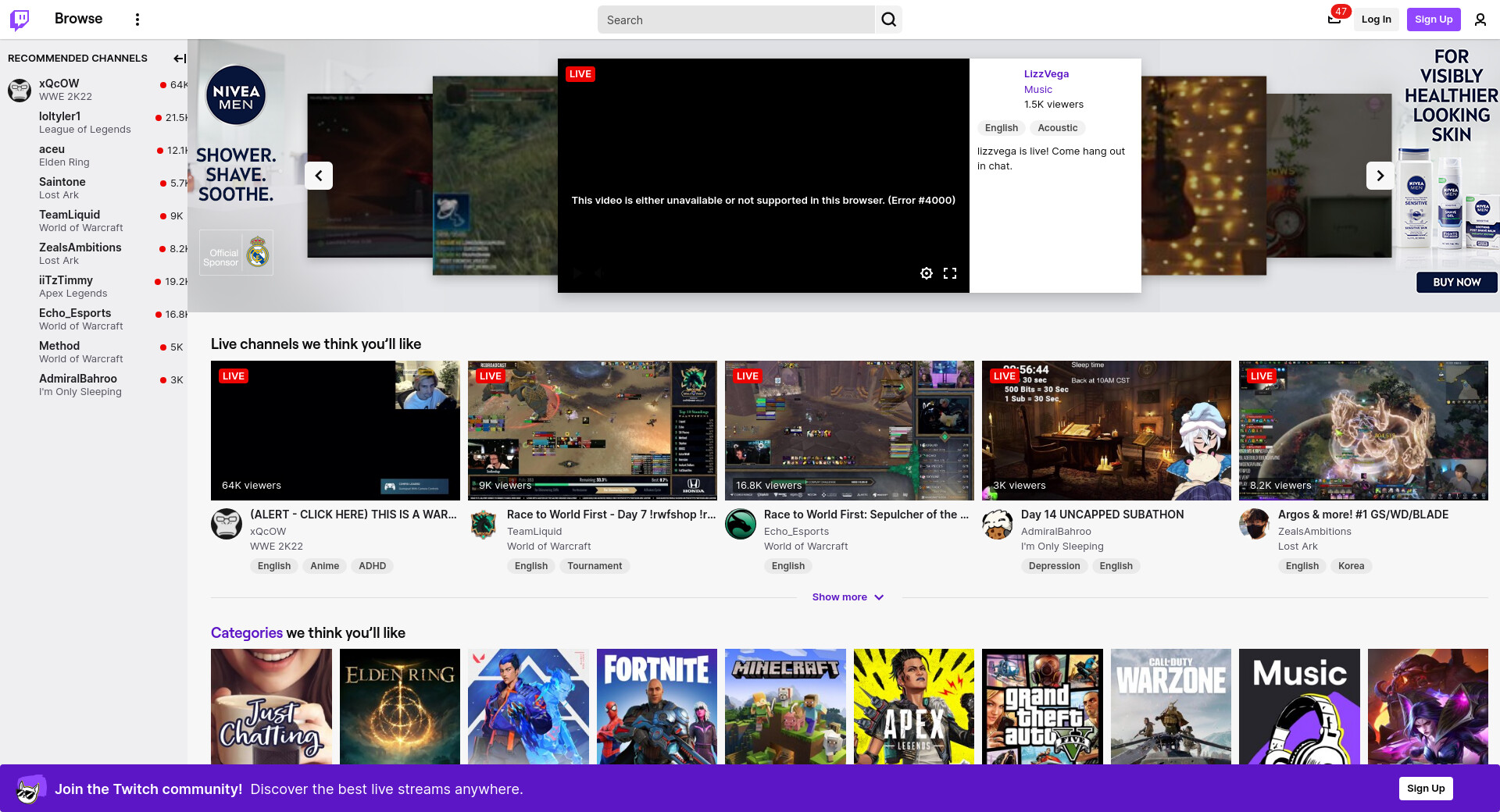Open the Browse tab

pyautogui.click(x=78, y=19)
